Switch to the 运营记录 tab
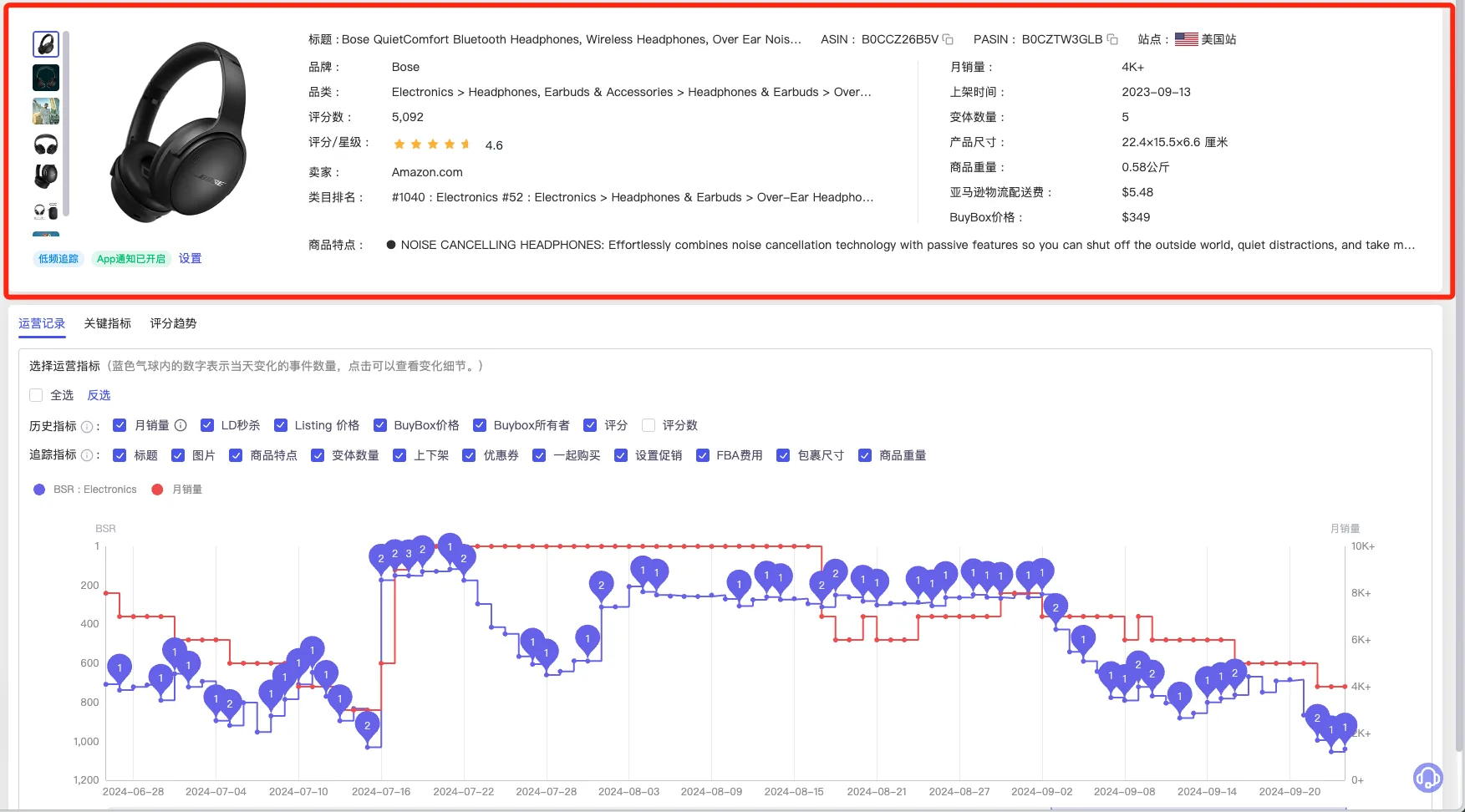 click(42, 323)
